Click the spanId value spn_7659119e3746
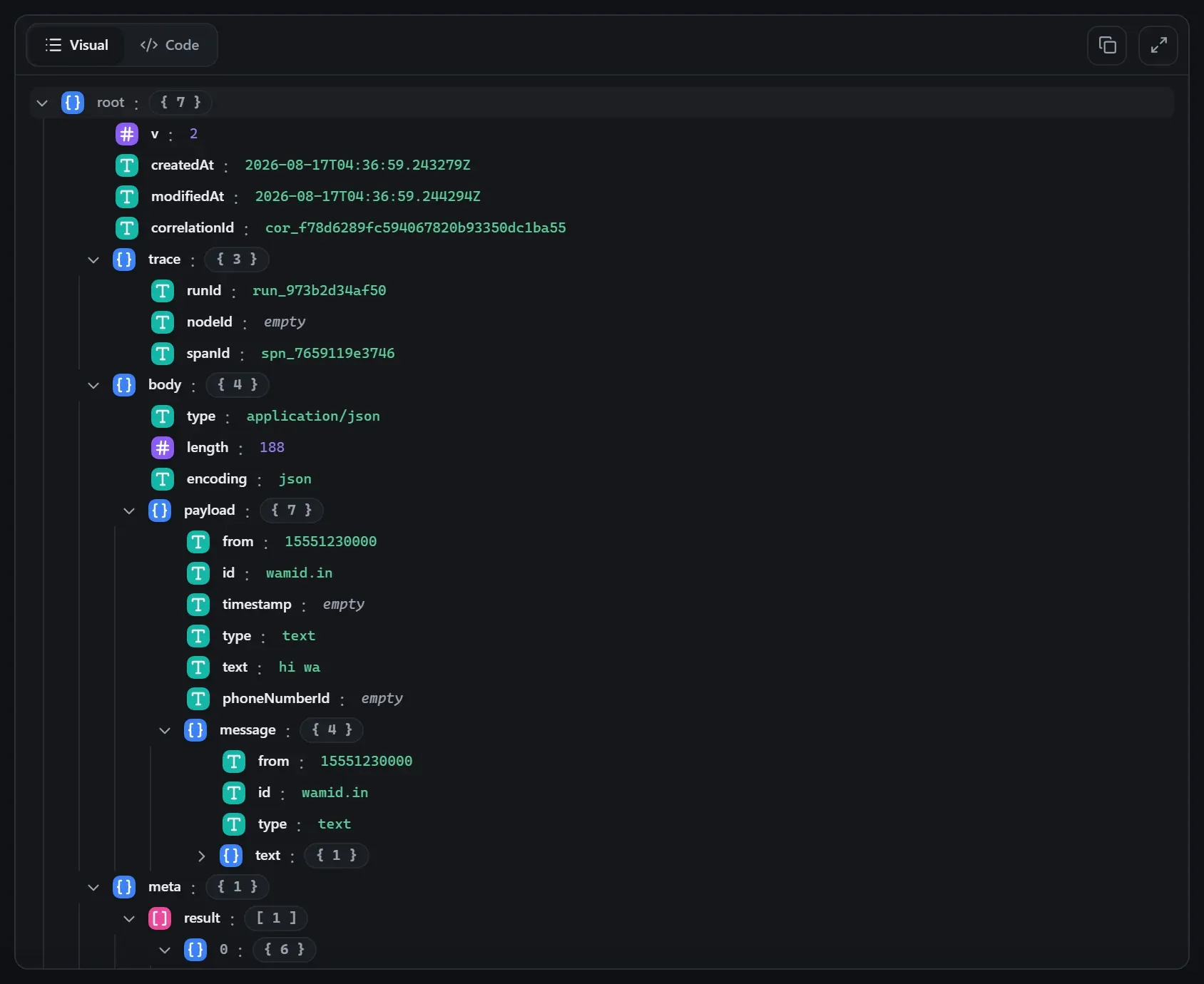 327,354
